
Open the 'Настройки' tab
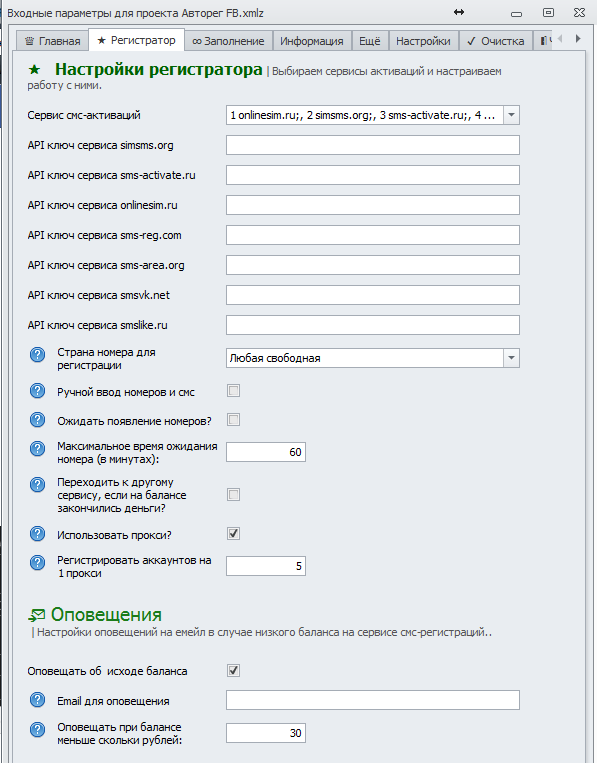click(423, 41)
